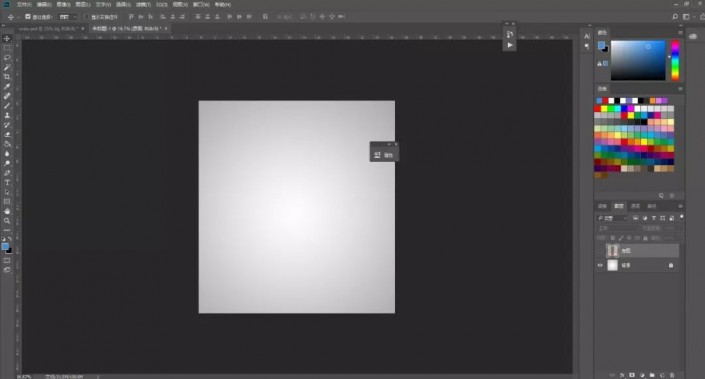This screenshot has width=705, height=379.
Task: Select the Path Selection tool
Action: tap(7, 192)
